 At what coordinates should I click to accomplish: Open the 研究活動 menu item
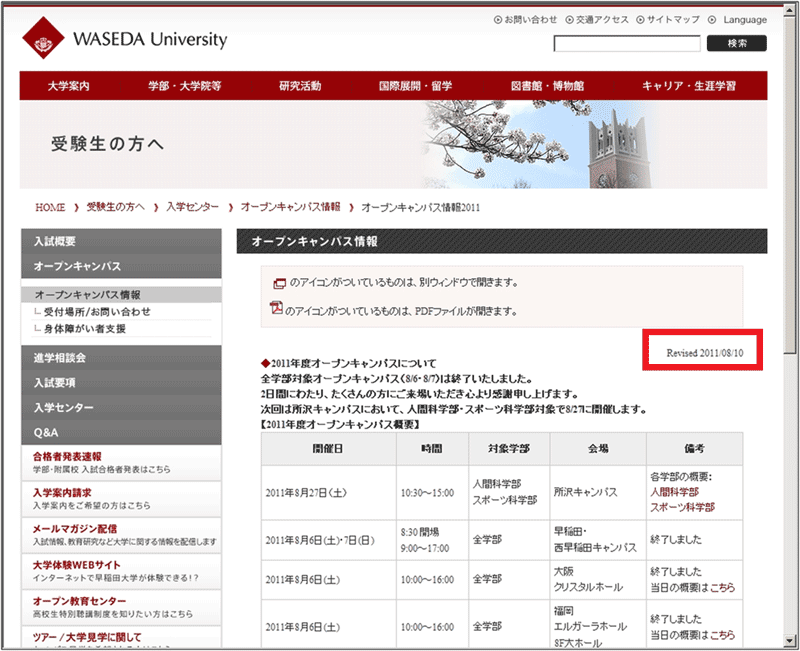tap(300, 86)
